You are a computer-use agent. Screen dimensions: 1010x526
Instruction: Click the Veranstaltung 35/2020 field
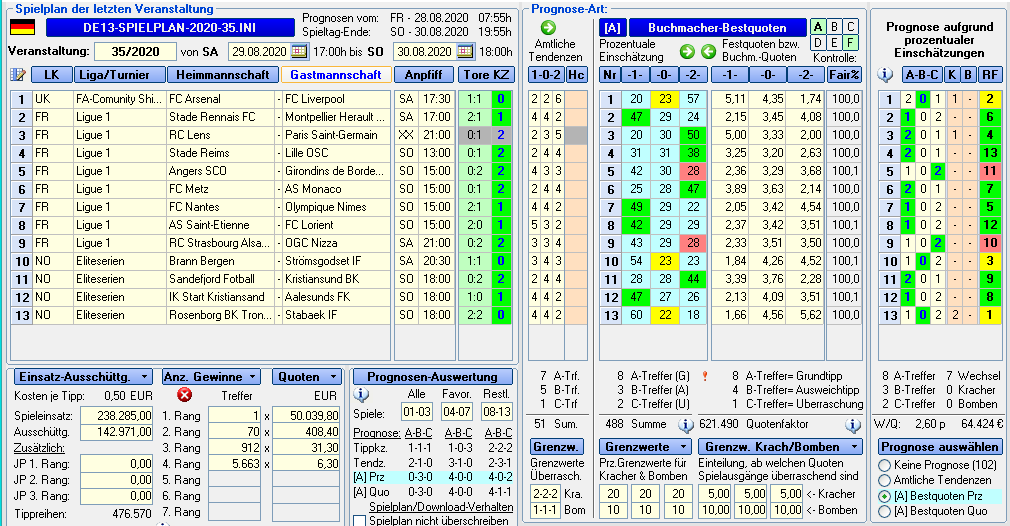click(135, 52)
